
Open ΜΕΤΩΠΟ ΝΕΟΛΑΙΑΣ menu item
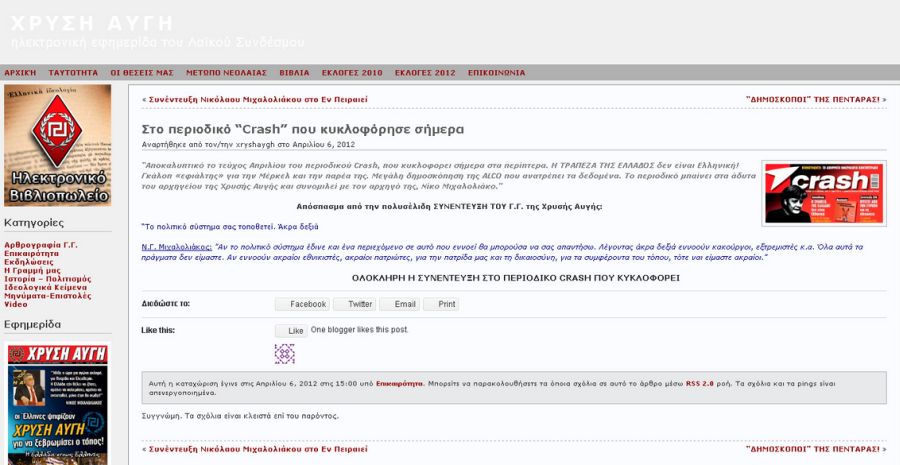pyautogui.click(x=226, y=73)
